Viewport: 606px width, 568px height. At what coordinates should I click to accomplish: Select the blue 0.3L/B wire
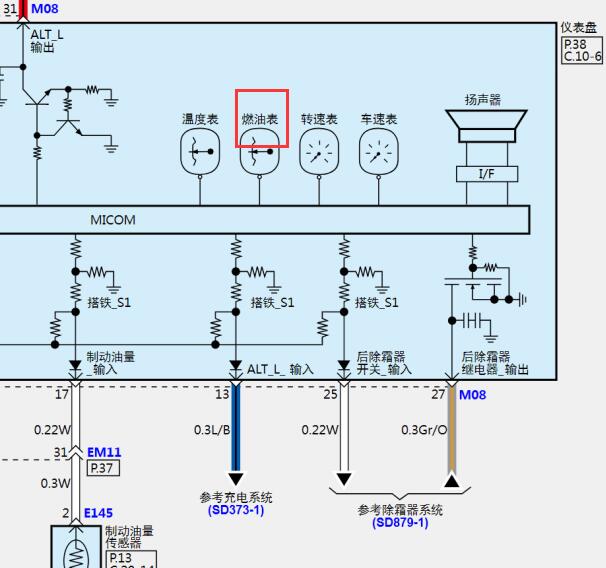pyautogui.click(x=236, y=428)
